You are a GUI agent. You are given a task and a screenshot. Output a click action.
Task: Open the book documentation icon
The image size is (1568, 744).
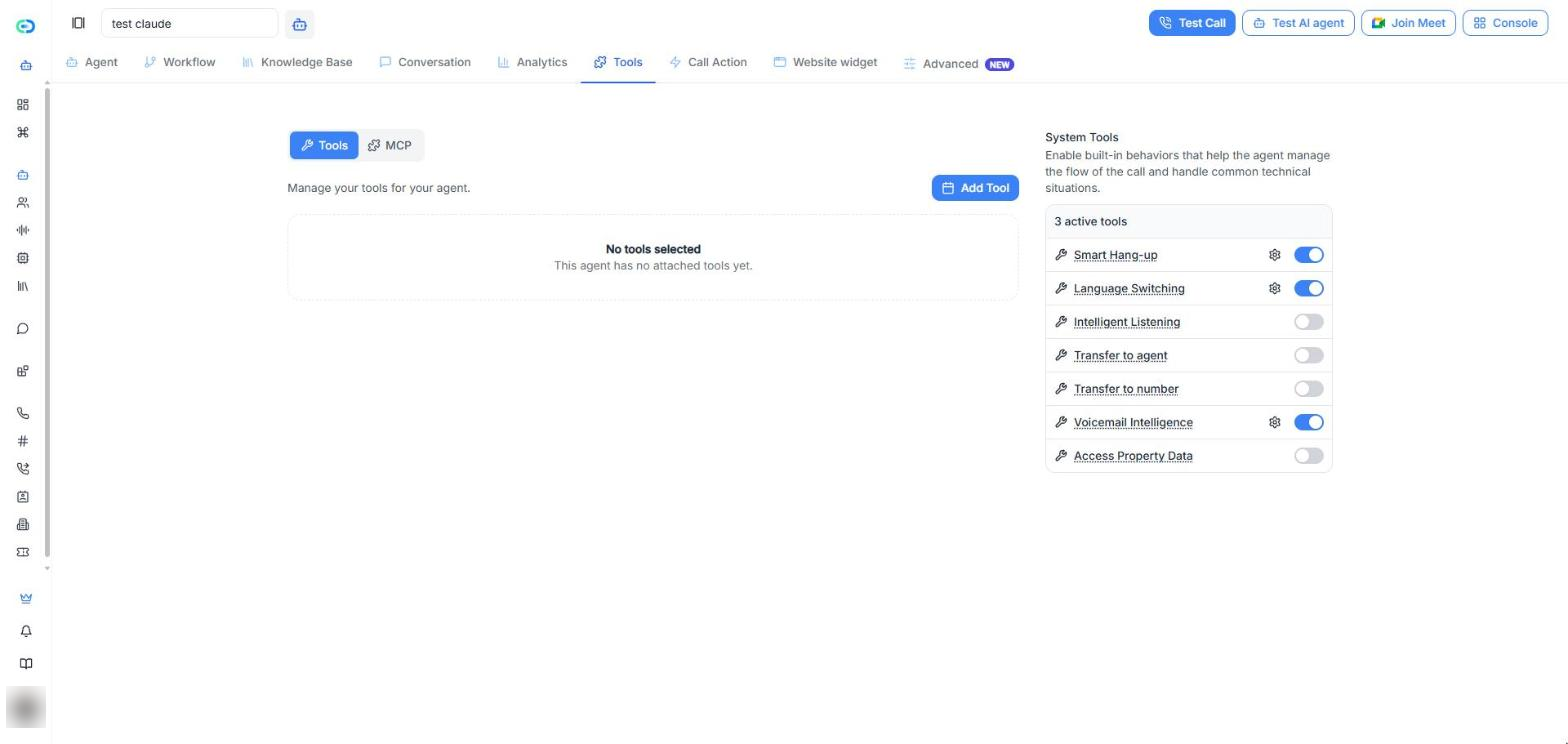click(x=26, y=664)
